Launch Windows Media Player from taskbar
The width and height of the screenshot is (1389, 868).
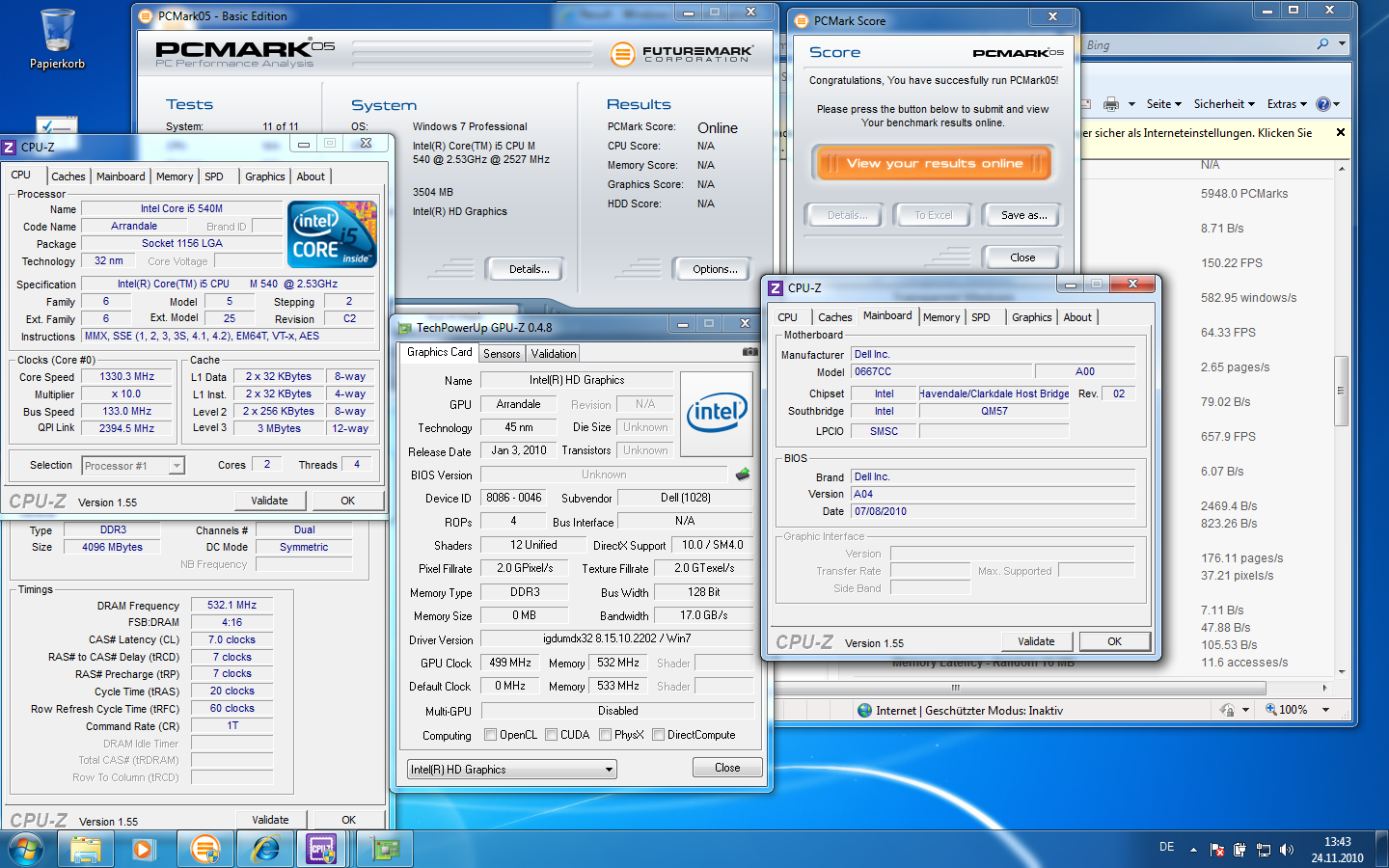[144, 850]
